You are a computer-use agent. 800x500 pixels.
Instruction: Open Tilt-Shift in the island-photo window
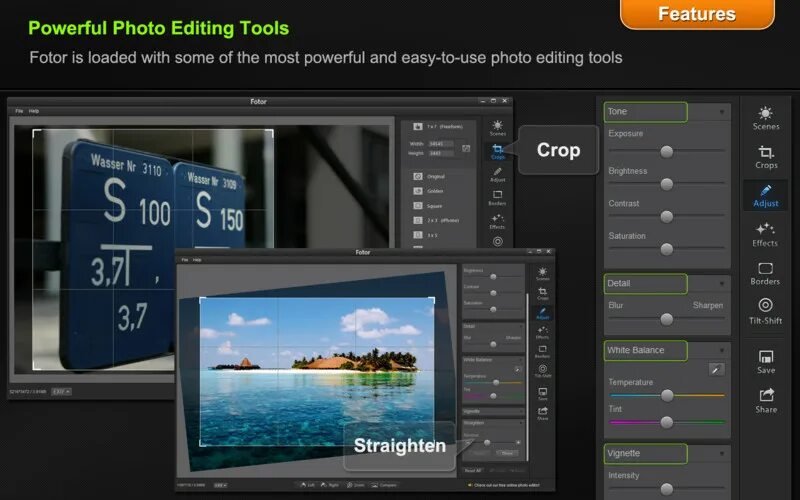[542, 371]
